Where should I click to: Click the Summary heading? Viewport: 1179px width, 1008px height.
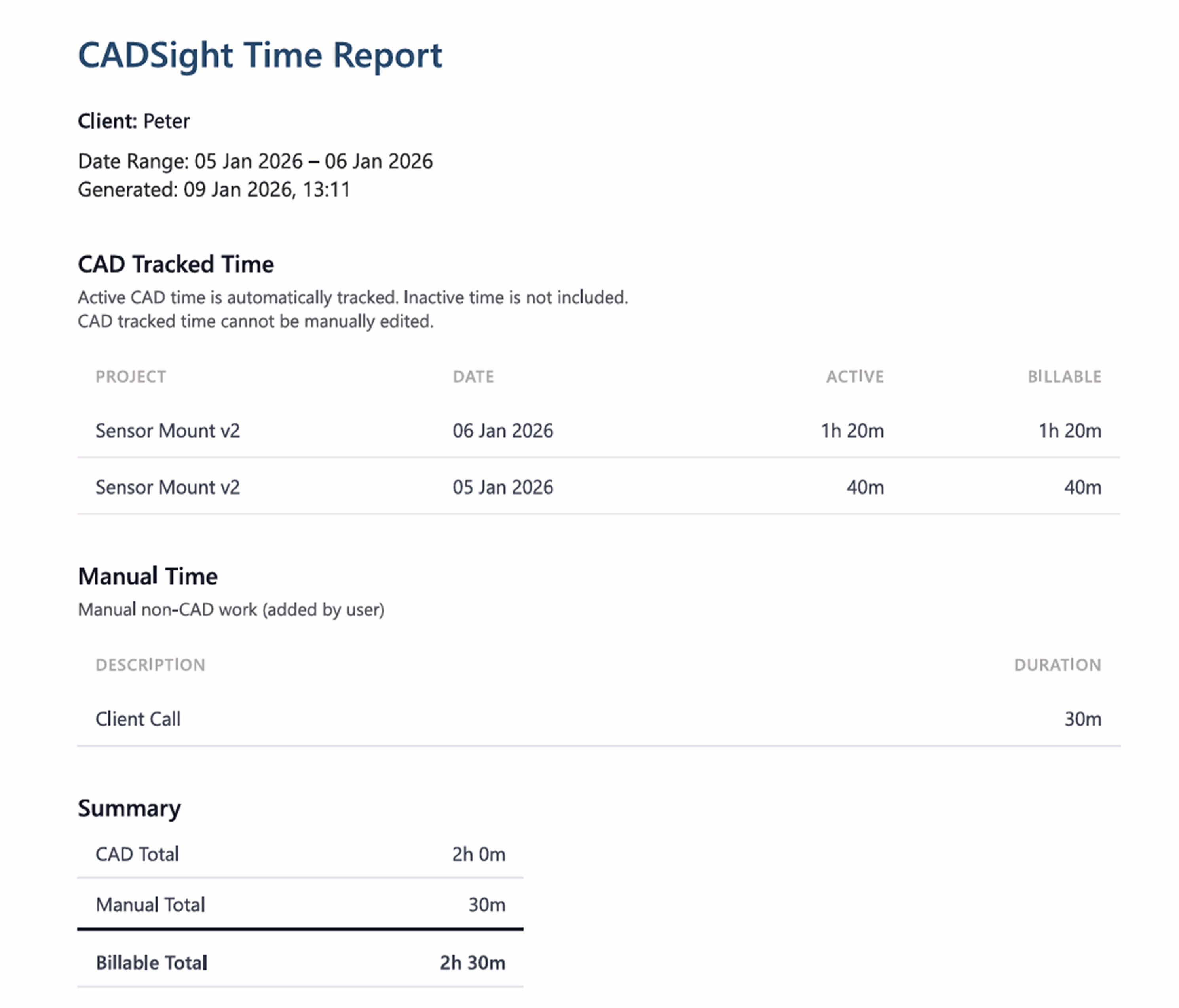tap(129, 808)
